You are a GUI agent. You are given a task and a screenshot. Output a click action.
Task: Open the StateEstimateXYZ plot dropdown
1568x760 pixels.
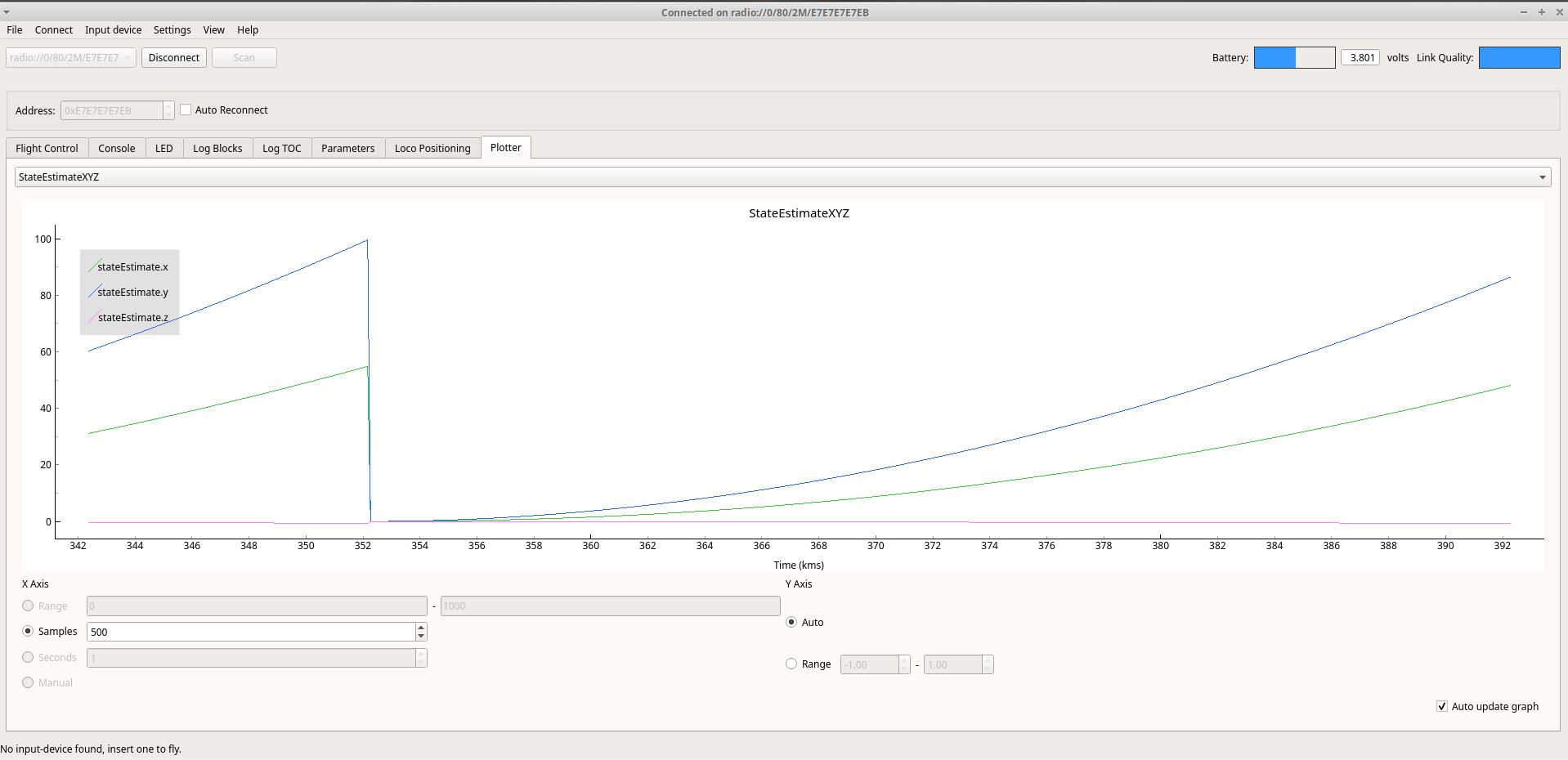tap(782, 177)
